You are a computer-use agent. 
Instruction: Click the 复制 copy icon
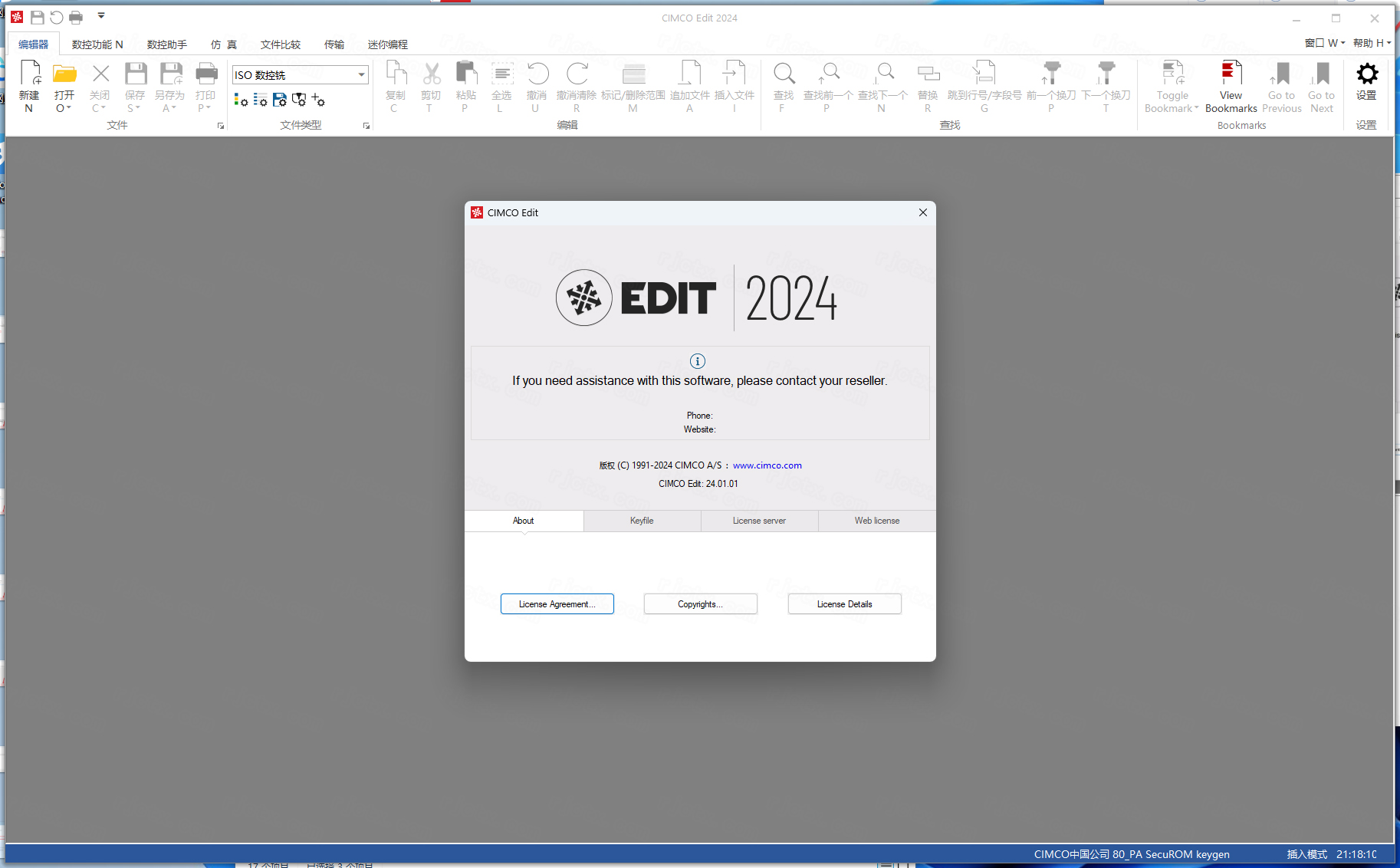[396, 74]
